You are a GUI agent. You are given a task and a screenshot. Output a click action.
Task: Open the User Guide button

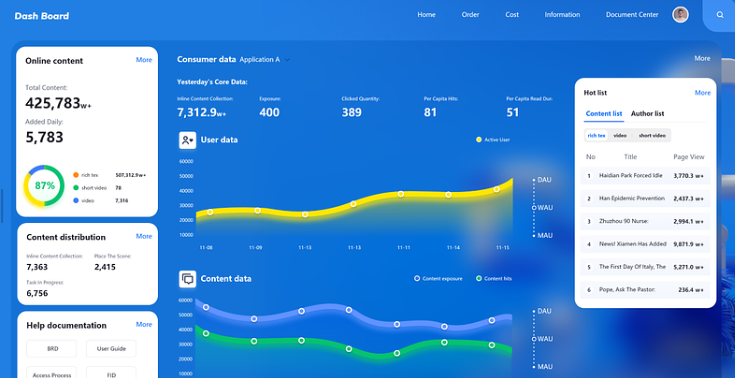(111, 349)
